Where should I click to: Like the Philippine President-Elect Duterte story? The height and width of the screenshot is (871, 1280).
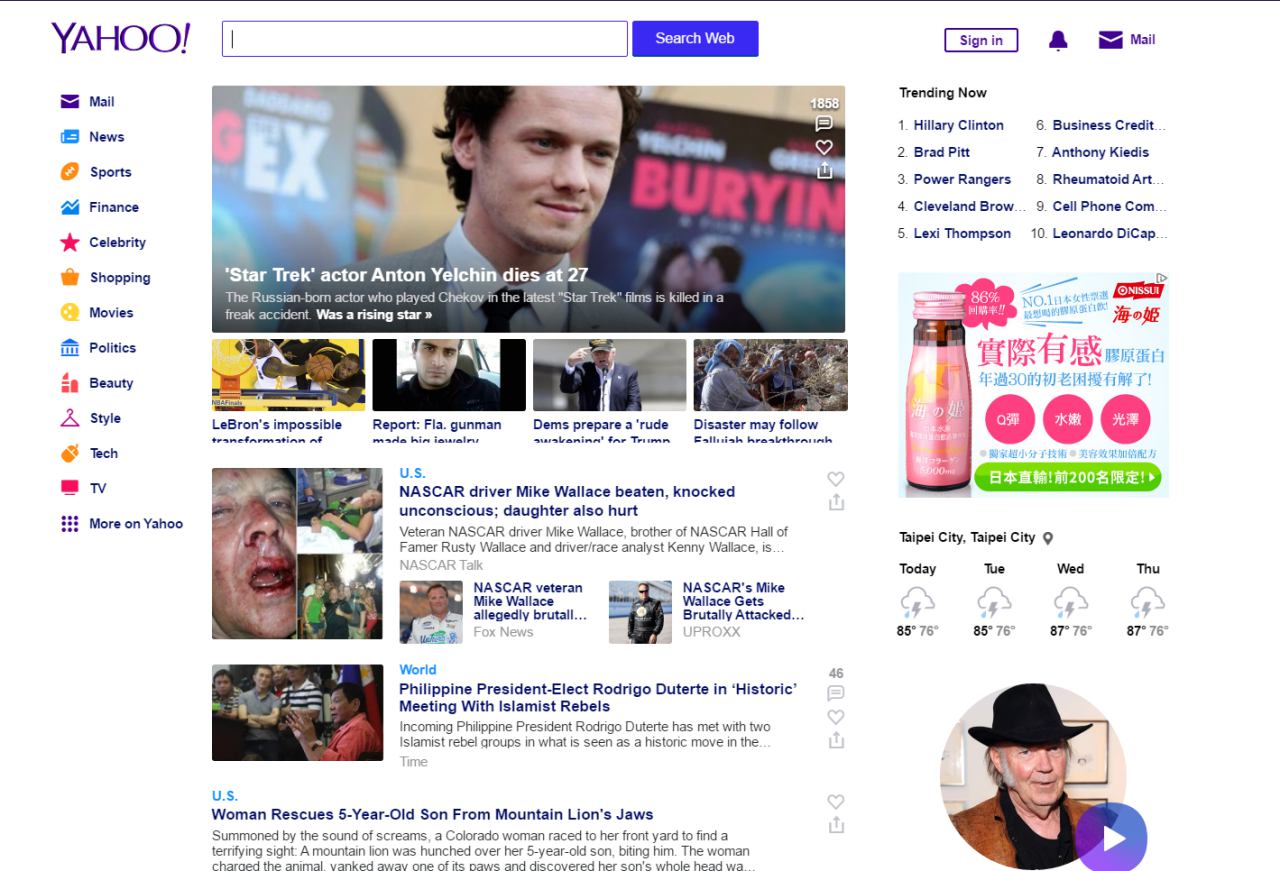pyautogui.click(x=836, y=717)
